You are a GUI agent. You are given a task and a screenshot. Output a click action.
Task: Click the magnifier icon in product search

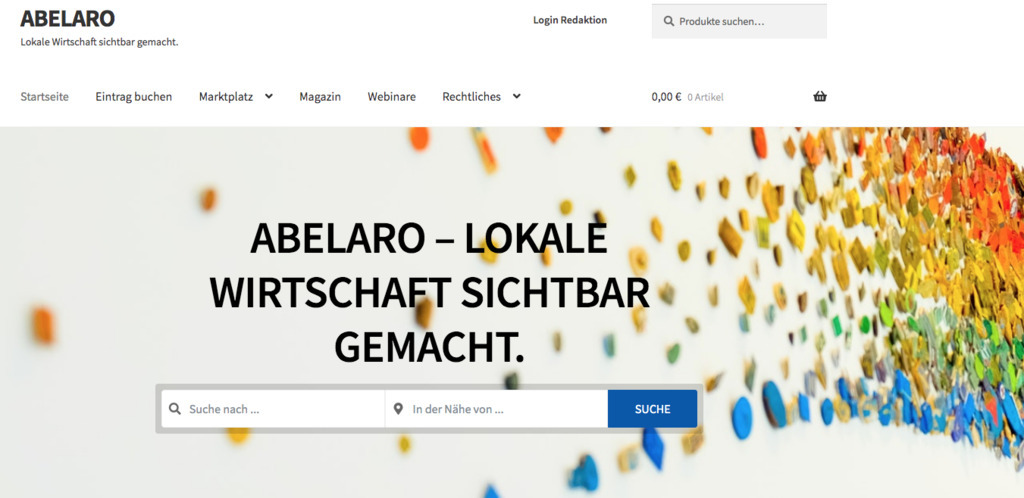point(668,21)
